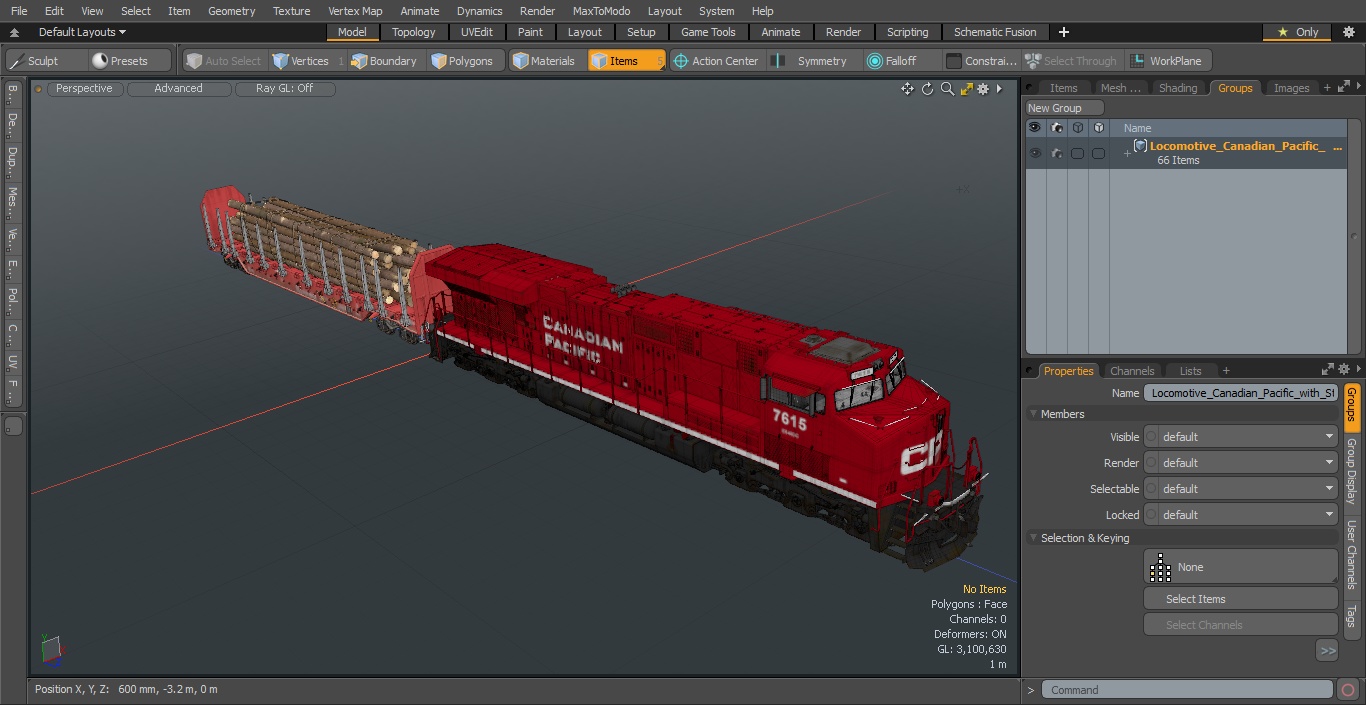Toggle Select Through mode
This screenshot has height=705, width=1366.
click(x=1072, y=61)
